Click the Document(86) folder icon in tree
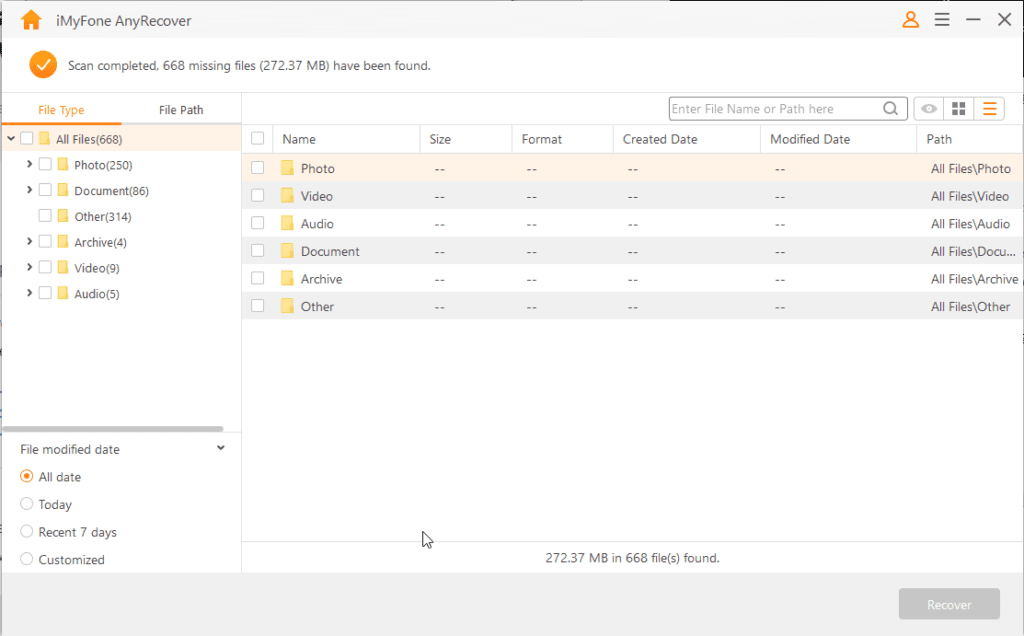1024x636 pixels. coord(63,190)
